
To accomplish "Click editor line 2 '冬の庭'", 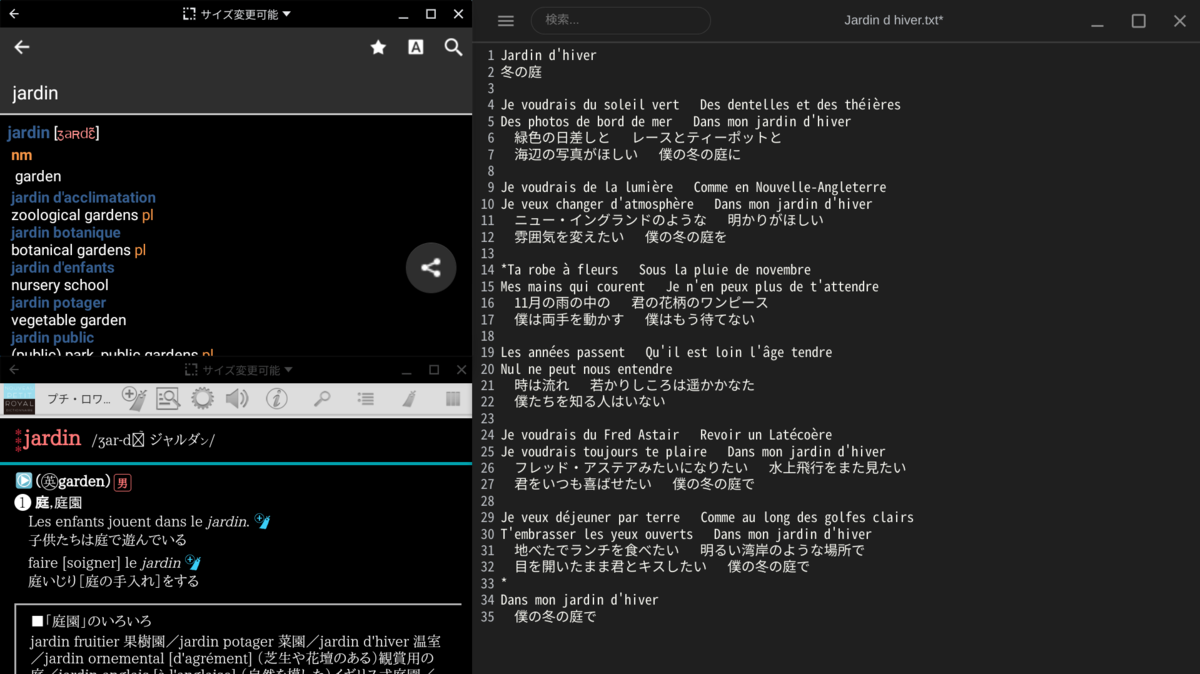I will 521,72.
